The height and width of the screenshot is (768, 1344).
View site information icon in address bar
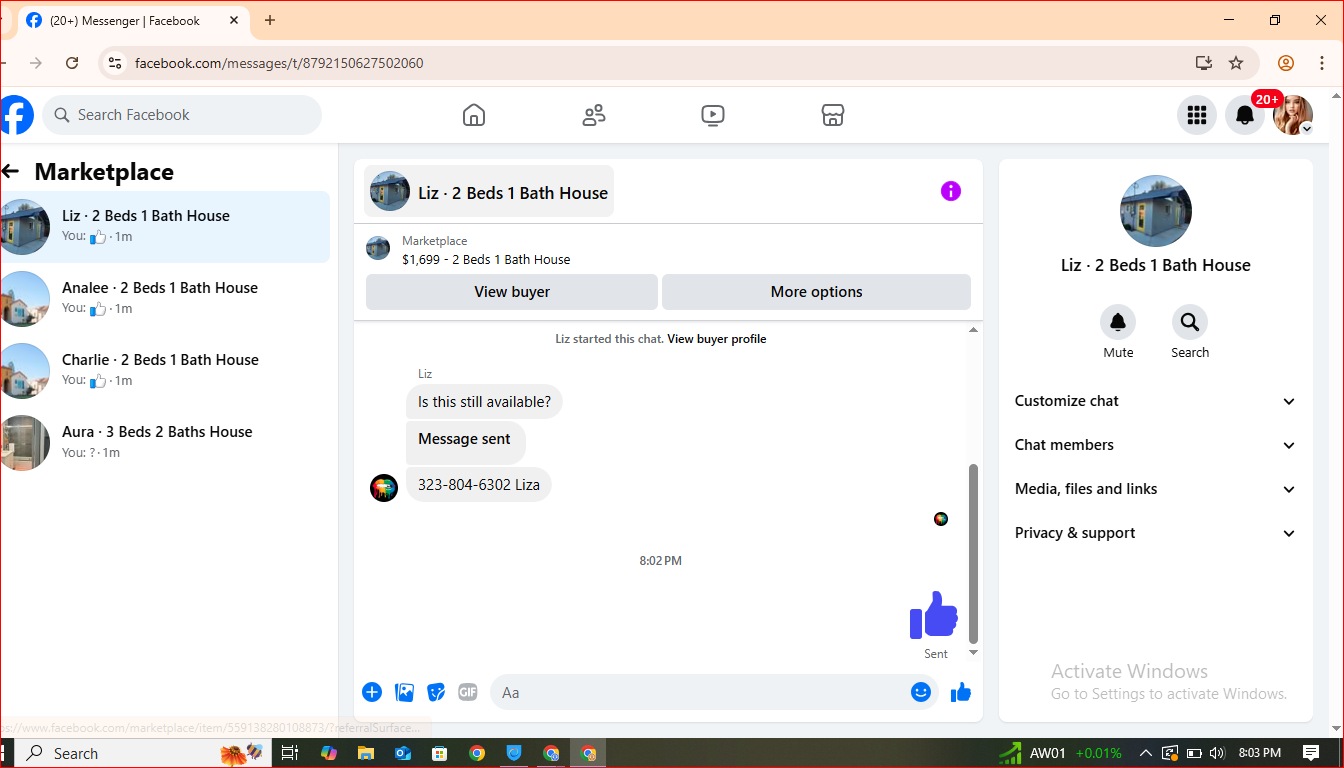tap(115, 63)
